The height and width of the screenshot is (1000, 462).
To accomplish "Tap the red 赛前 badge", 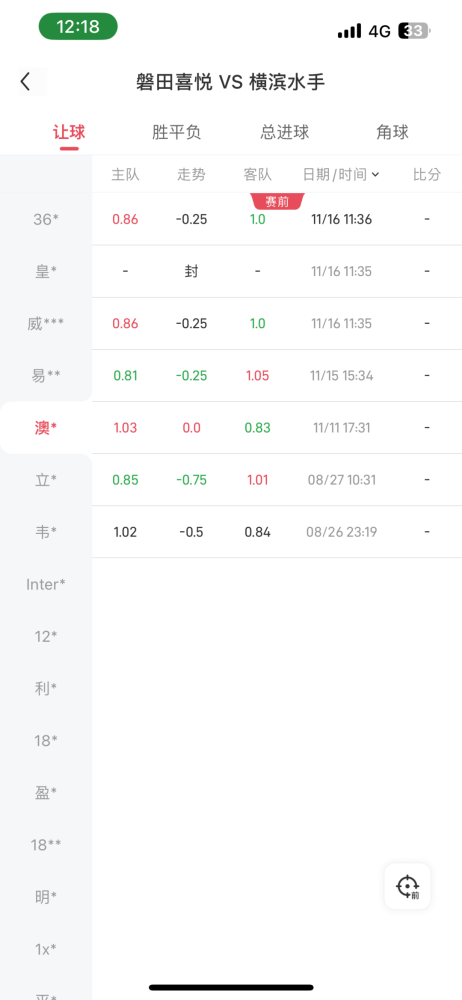I will pyautogui.click(x=278, y=202).
